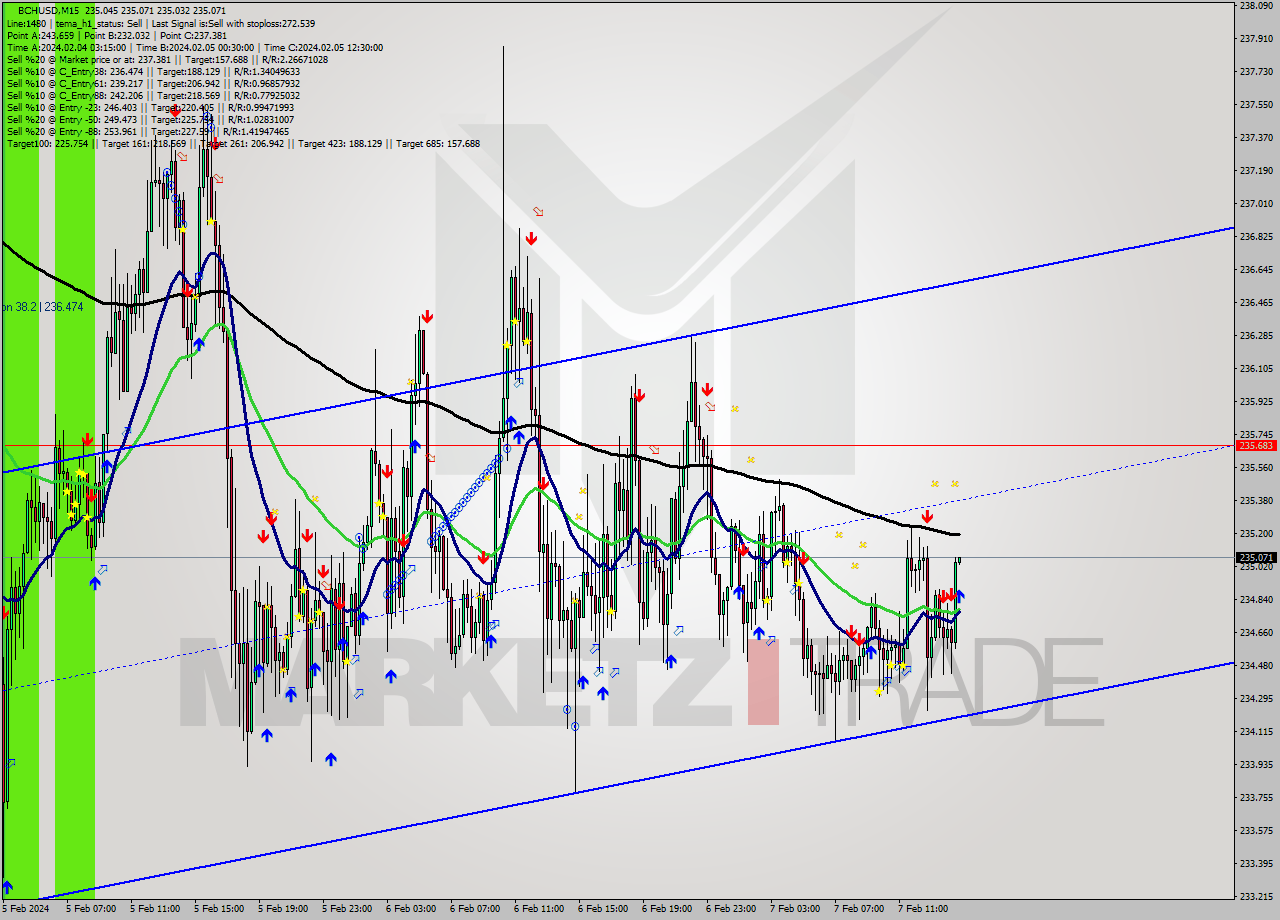Click the 234.295 price axis label
The height and width of the screenshot is (920, 1280).
tap(1256, 698)
